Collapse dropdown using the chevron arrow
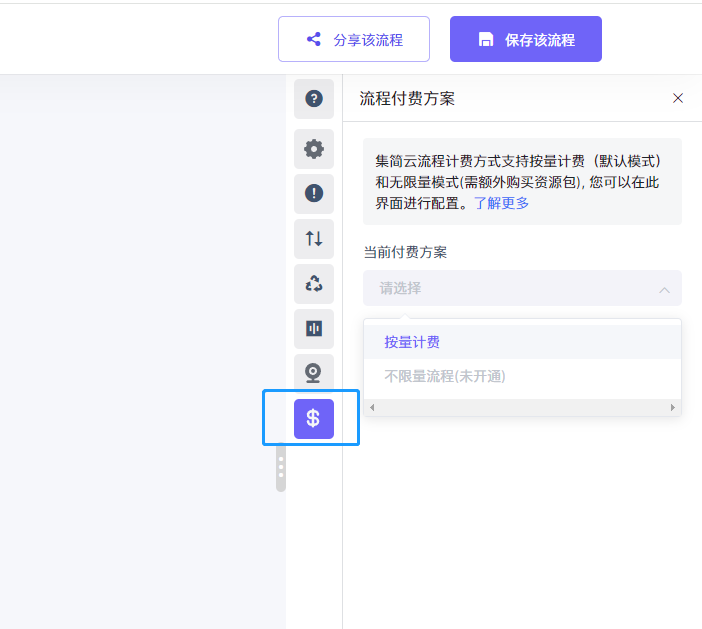702x629 pixels. pos(664,290)
